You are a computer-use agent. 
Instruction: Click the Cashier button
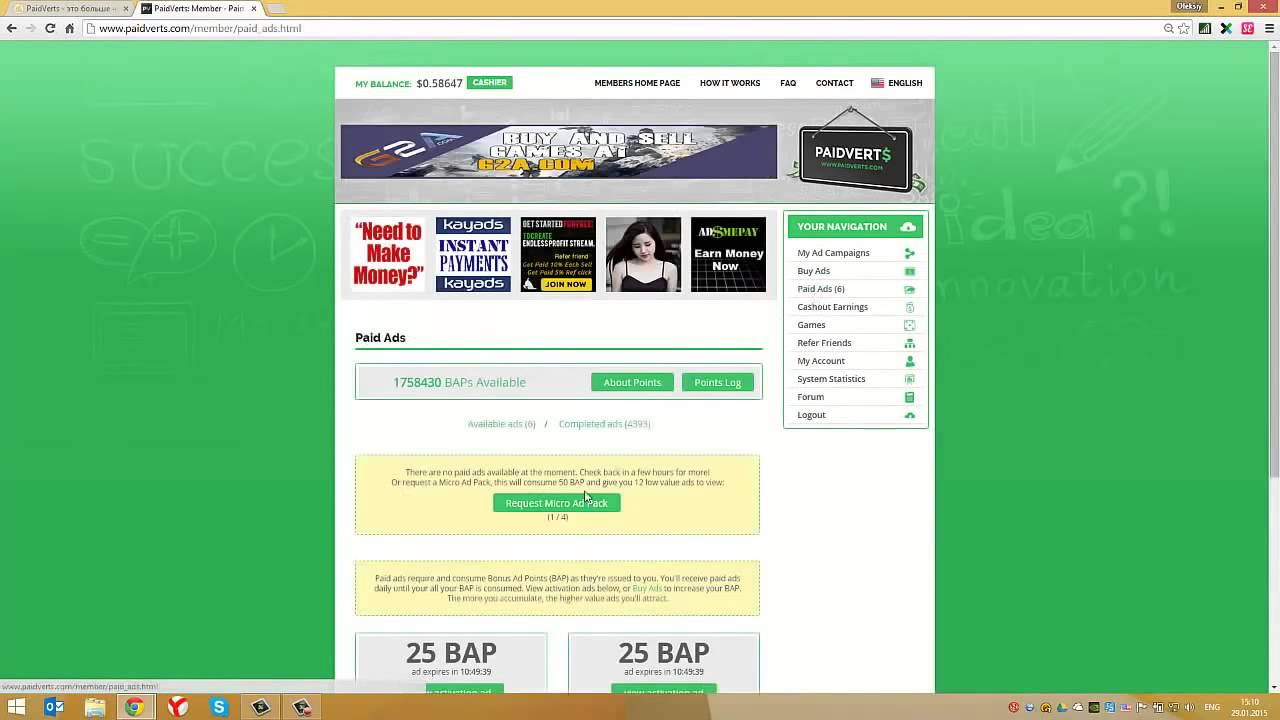click(x=489, y=83)
